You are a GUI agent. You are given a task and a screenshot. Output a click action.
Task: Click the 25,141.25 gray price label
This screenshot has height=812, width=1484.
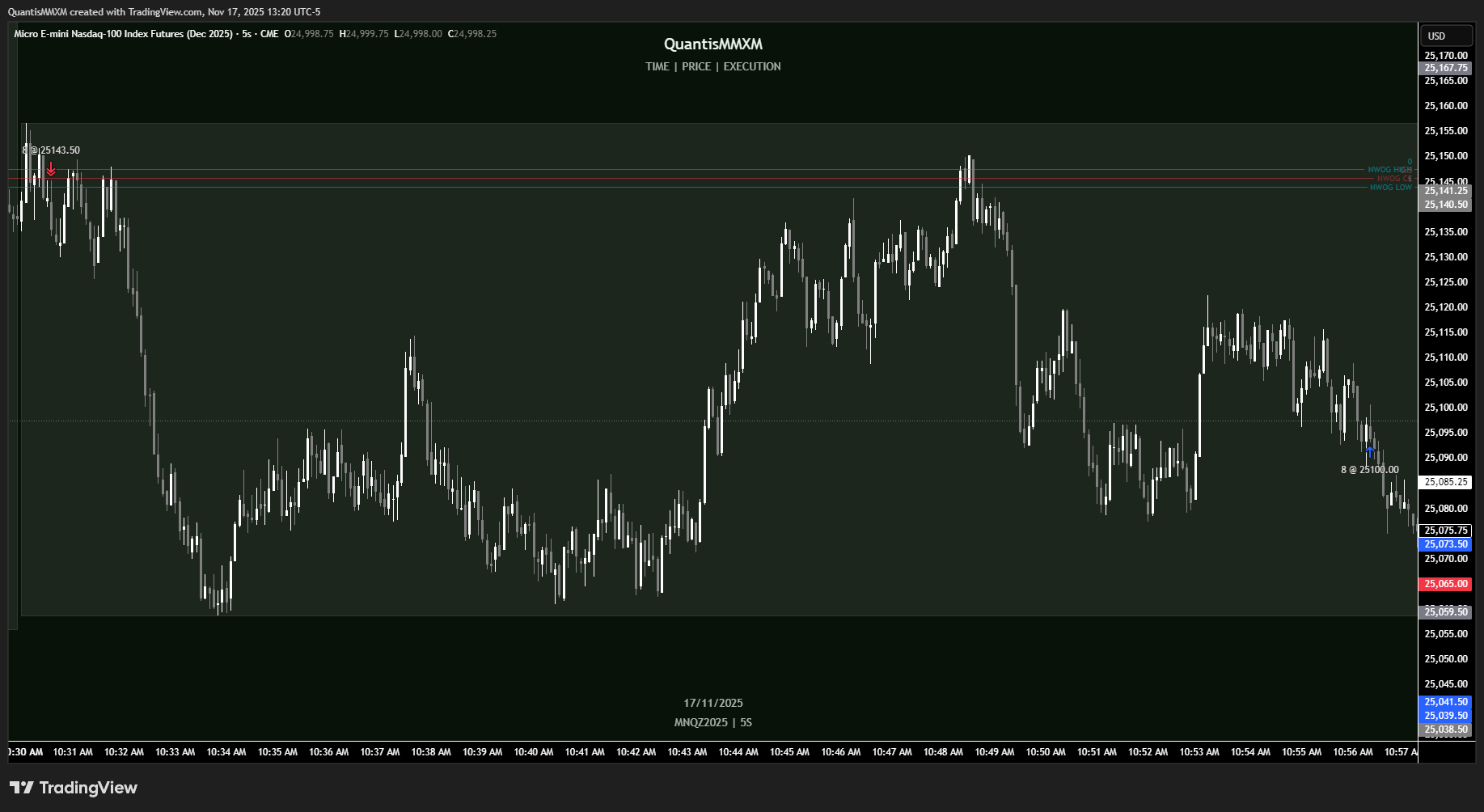tap(1445, 191)
